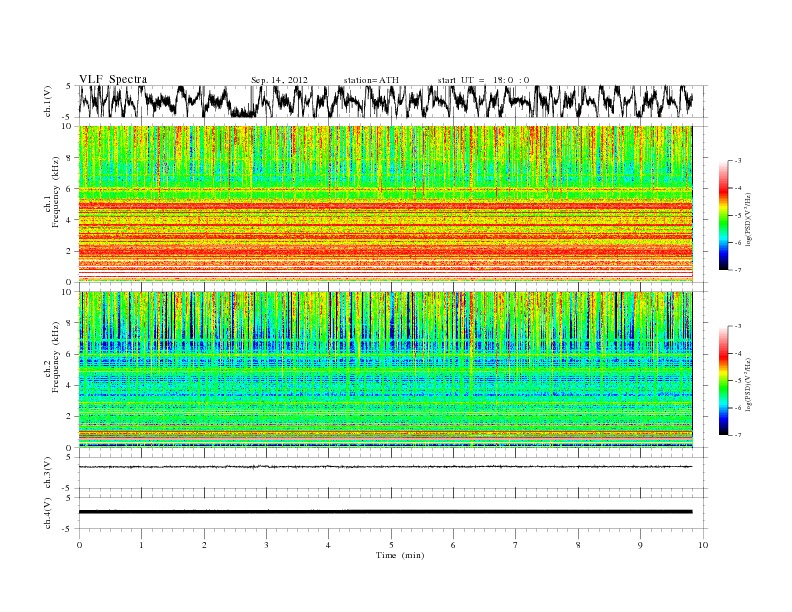Click the "2" kHz tick on ch.1 frequency axis
Screen dimensions: 792x612
tap(69, 251)
